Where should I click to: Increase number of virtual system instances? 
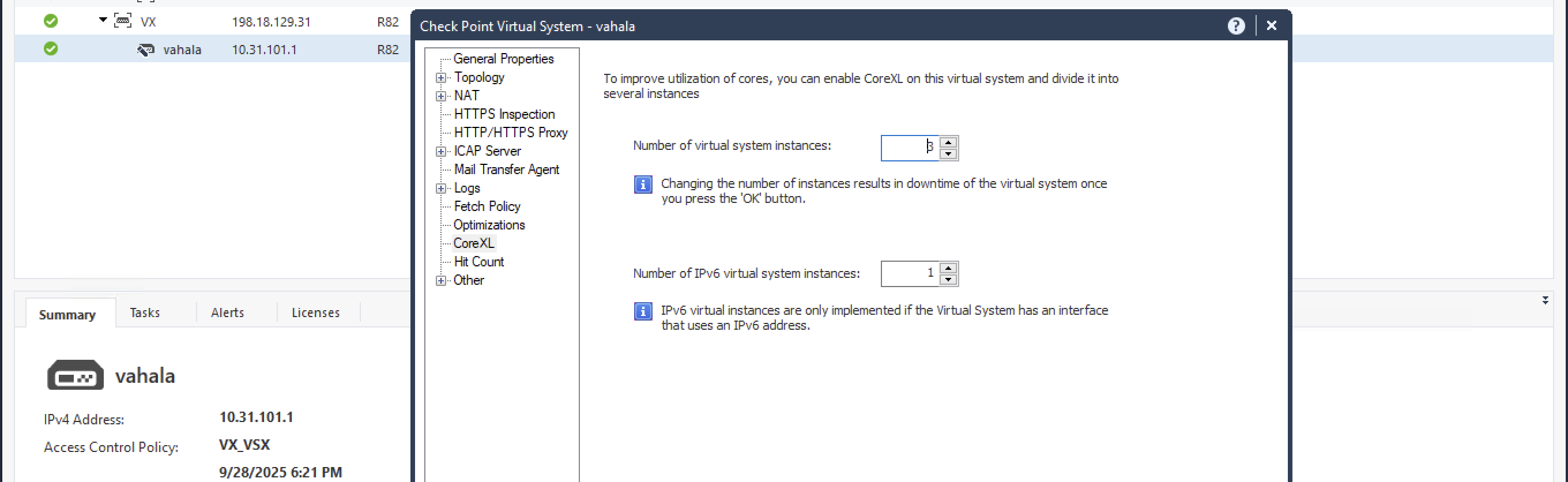[948, 142]
